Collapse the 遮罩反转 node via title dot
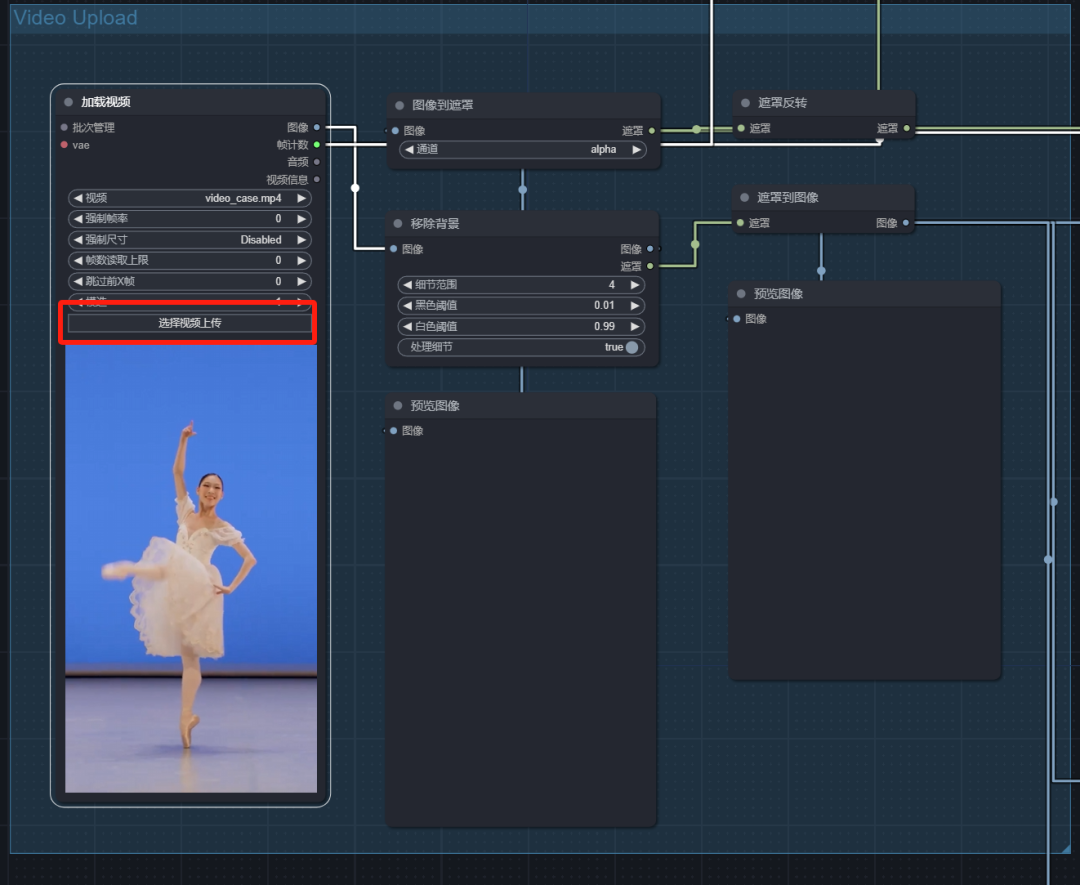The image size is (1080, 885). (x=745, y=103)
